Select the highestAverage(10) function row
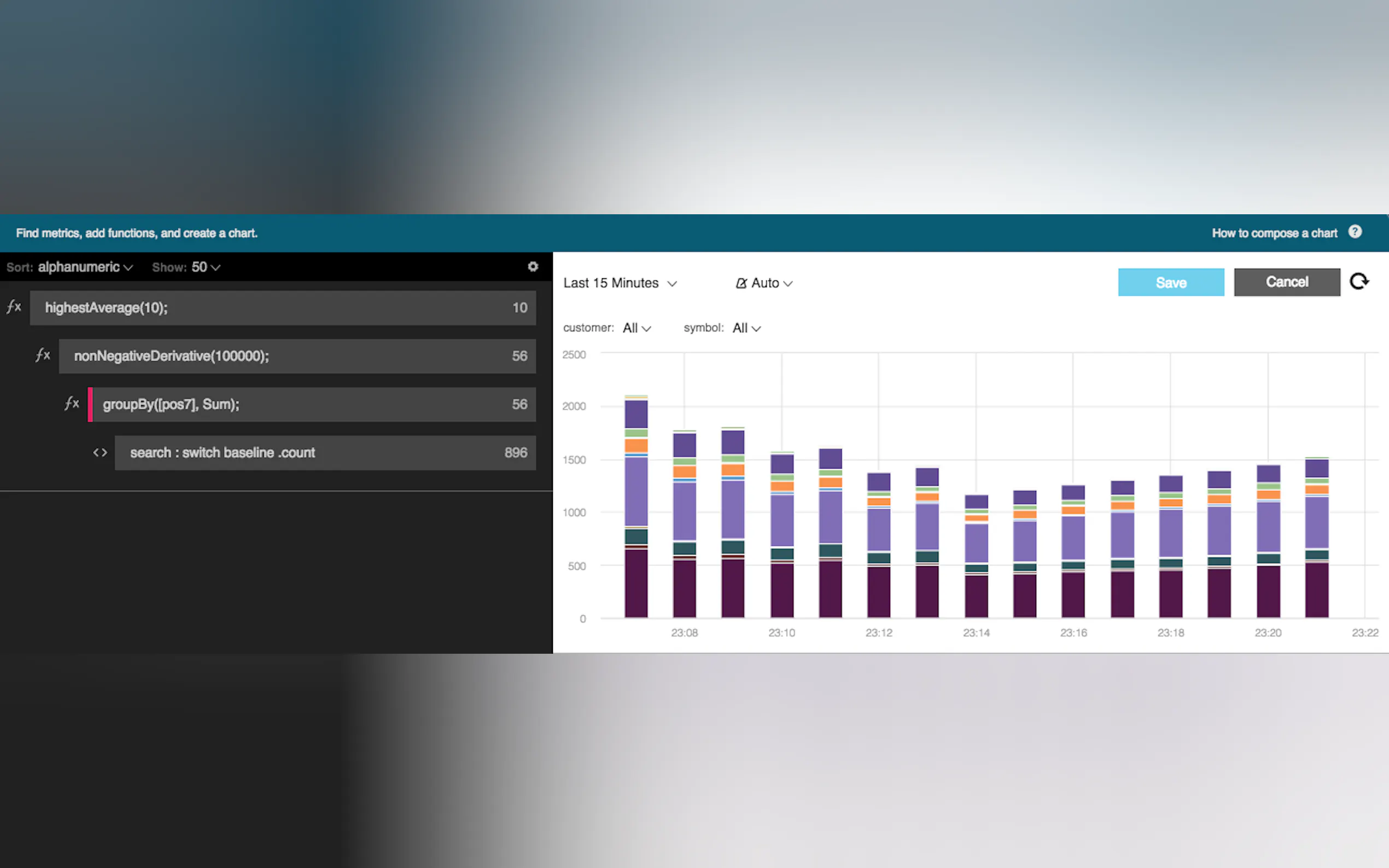 (283, 308)
